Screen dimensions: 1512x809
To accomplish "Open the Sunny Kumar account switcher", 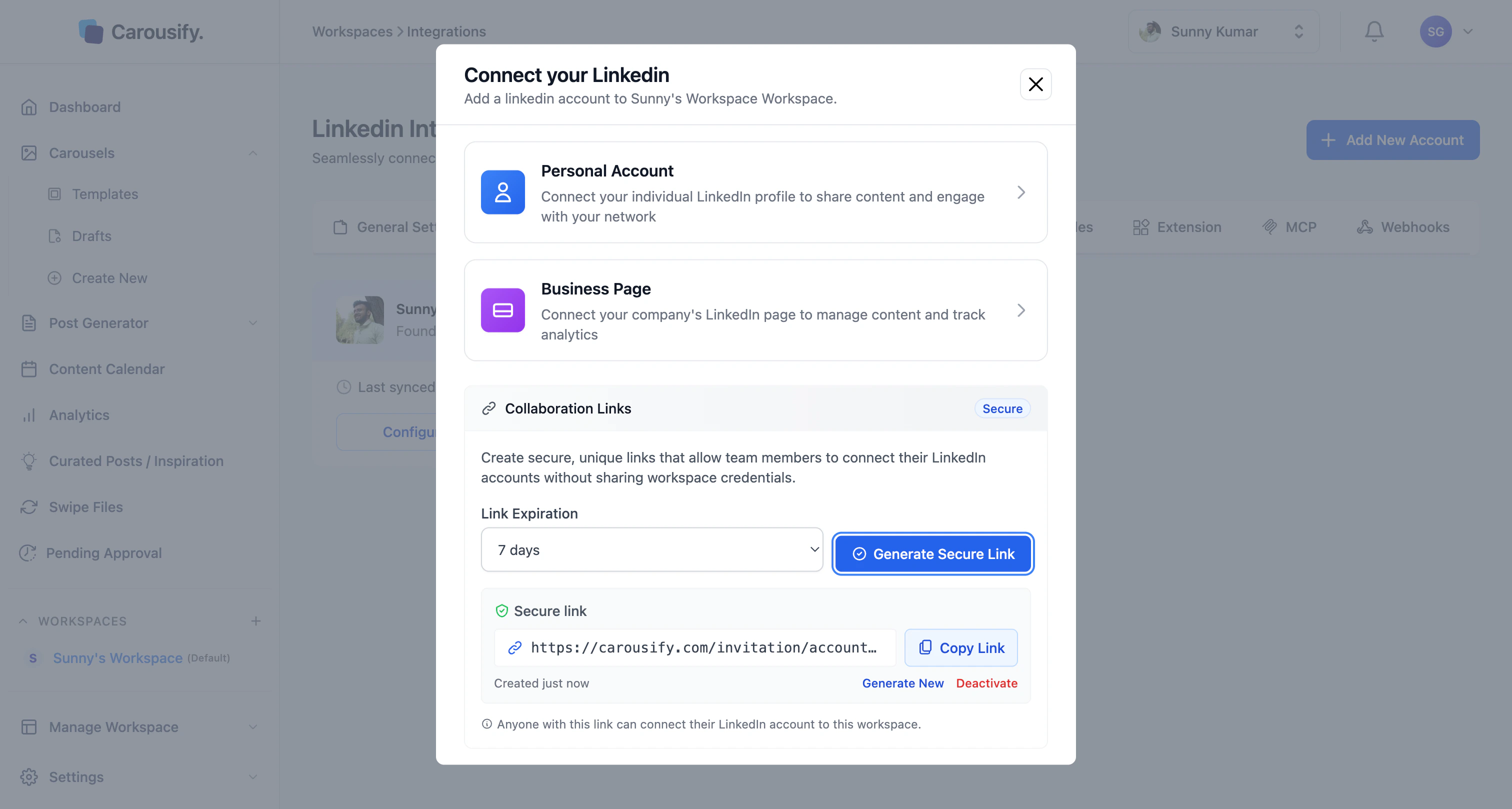I will pyautogui.click(x=1223, y=31).
